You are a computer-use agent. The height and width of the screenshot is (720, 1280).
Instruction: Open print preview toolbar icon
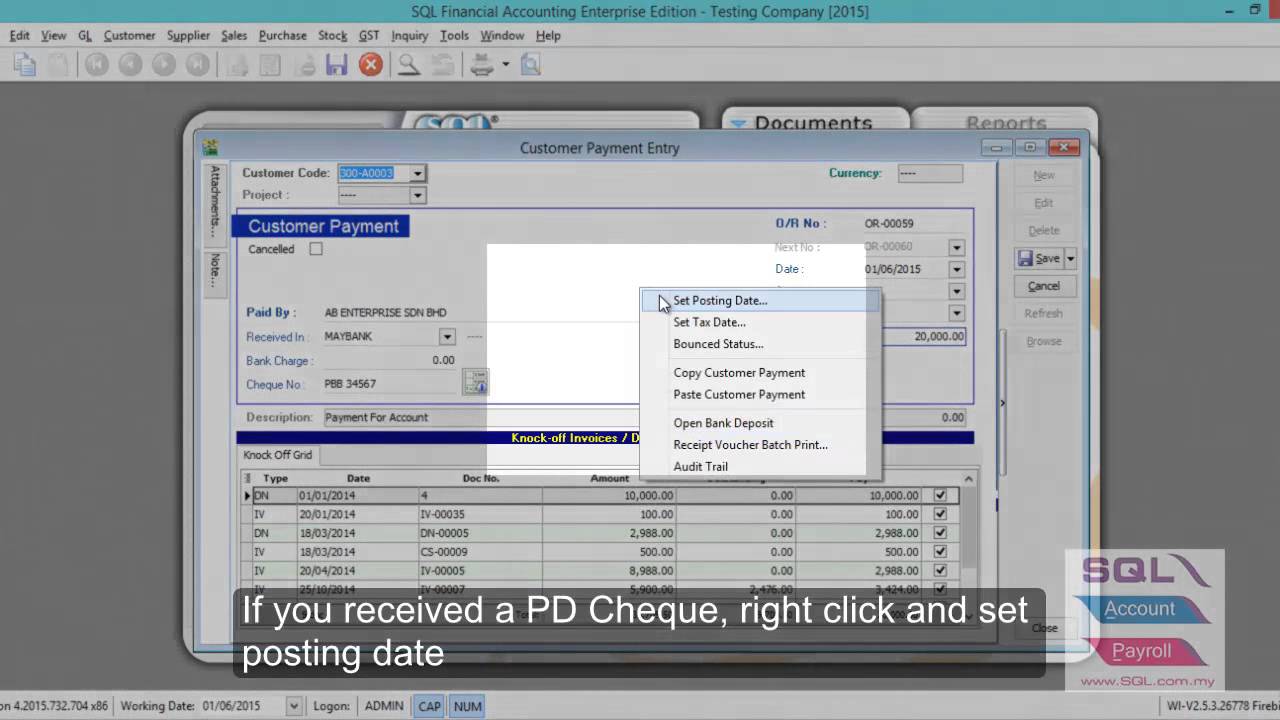point(531,65)
